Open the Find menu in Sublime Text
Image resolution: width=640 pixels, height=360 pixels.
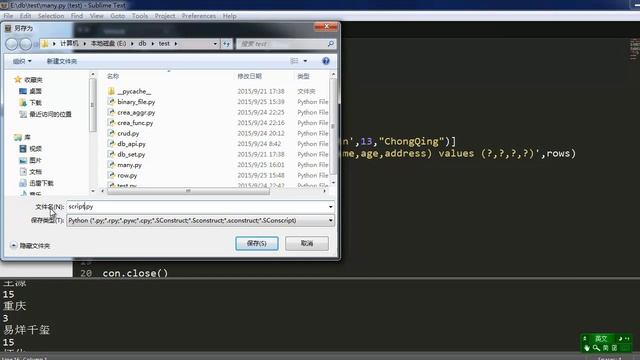click(x=77, y=16)
